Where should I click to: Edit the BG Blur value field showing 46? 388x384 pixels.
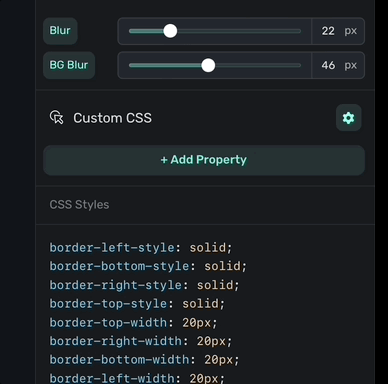[328, 65]
